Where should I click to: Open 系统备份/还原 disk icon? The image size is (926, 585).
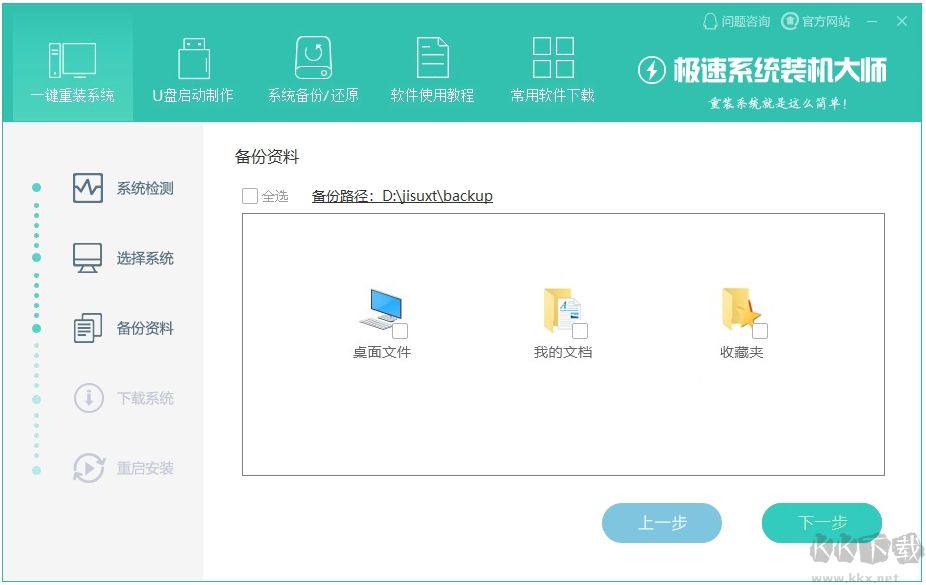[x=313, y=59]
